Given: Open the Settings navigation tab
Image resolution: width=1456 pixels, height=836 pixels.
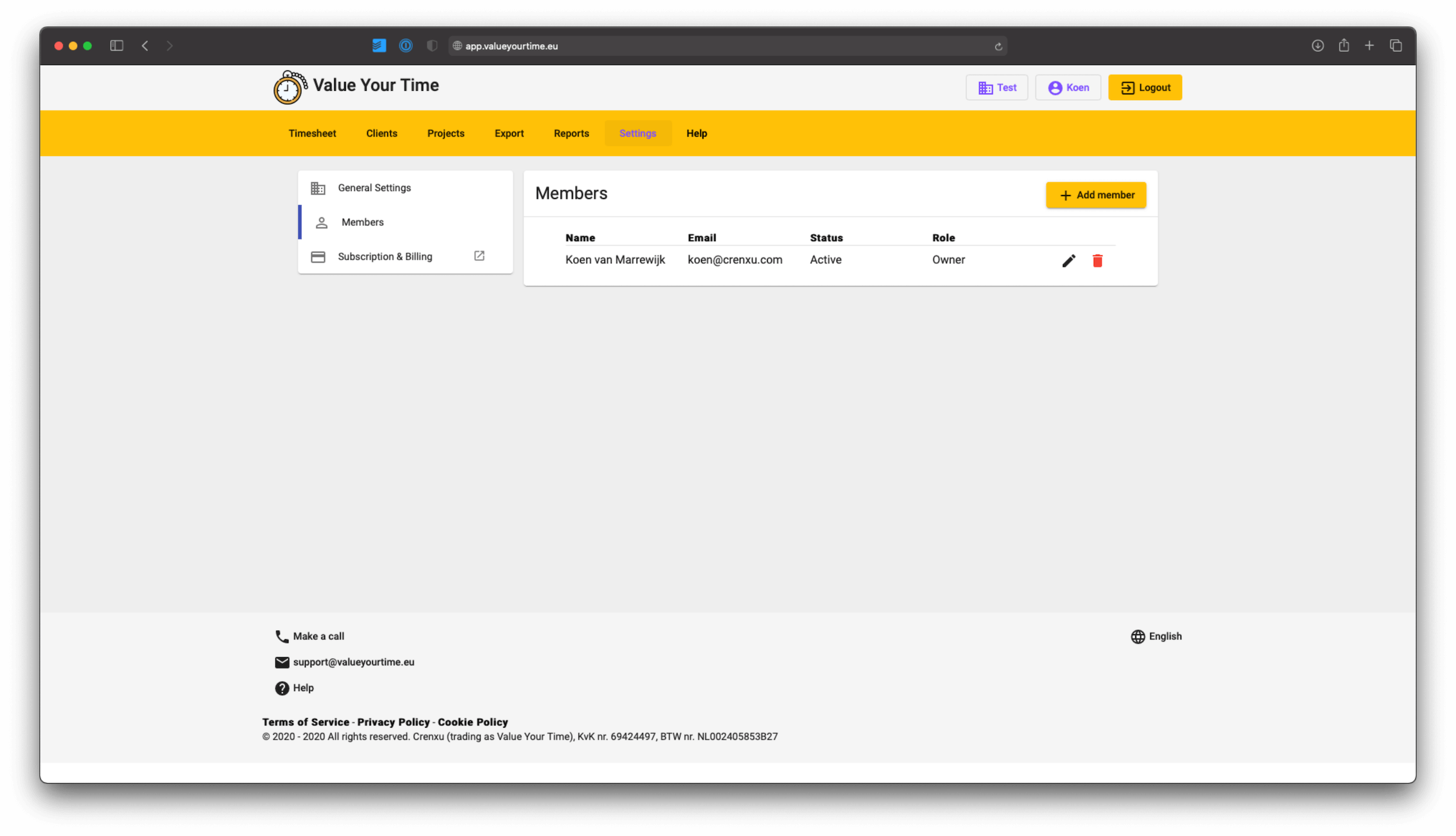Looking at the screenshot, I should pyautogui.click(x=638, y=133).
